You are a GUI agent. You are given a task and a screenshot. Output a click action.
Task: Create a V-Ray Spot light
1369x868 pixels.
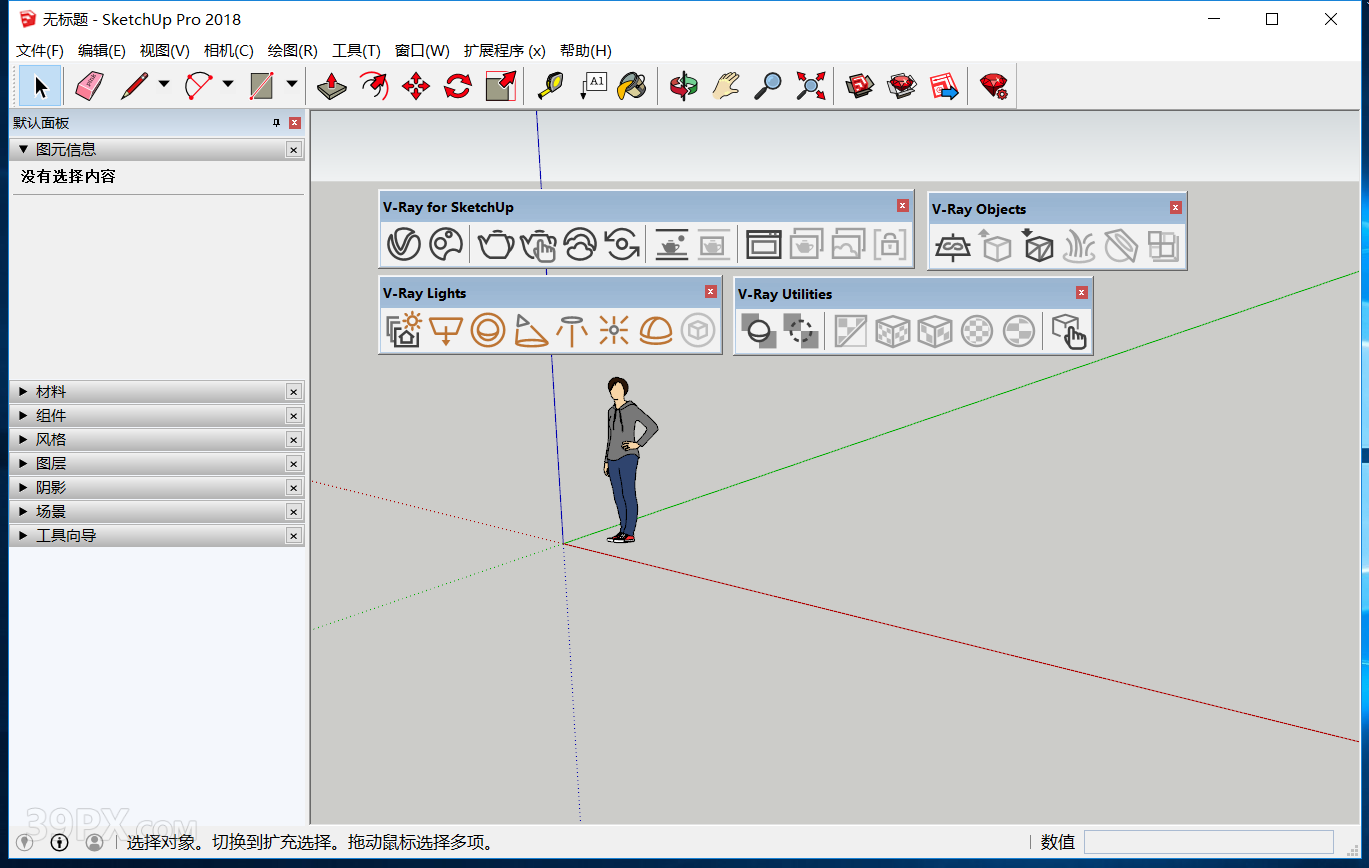click(530, 330)
